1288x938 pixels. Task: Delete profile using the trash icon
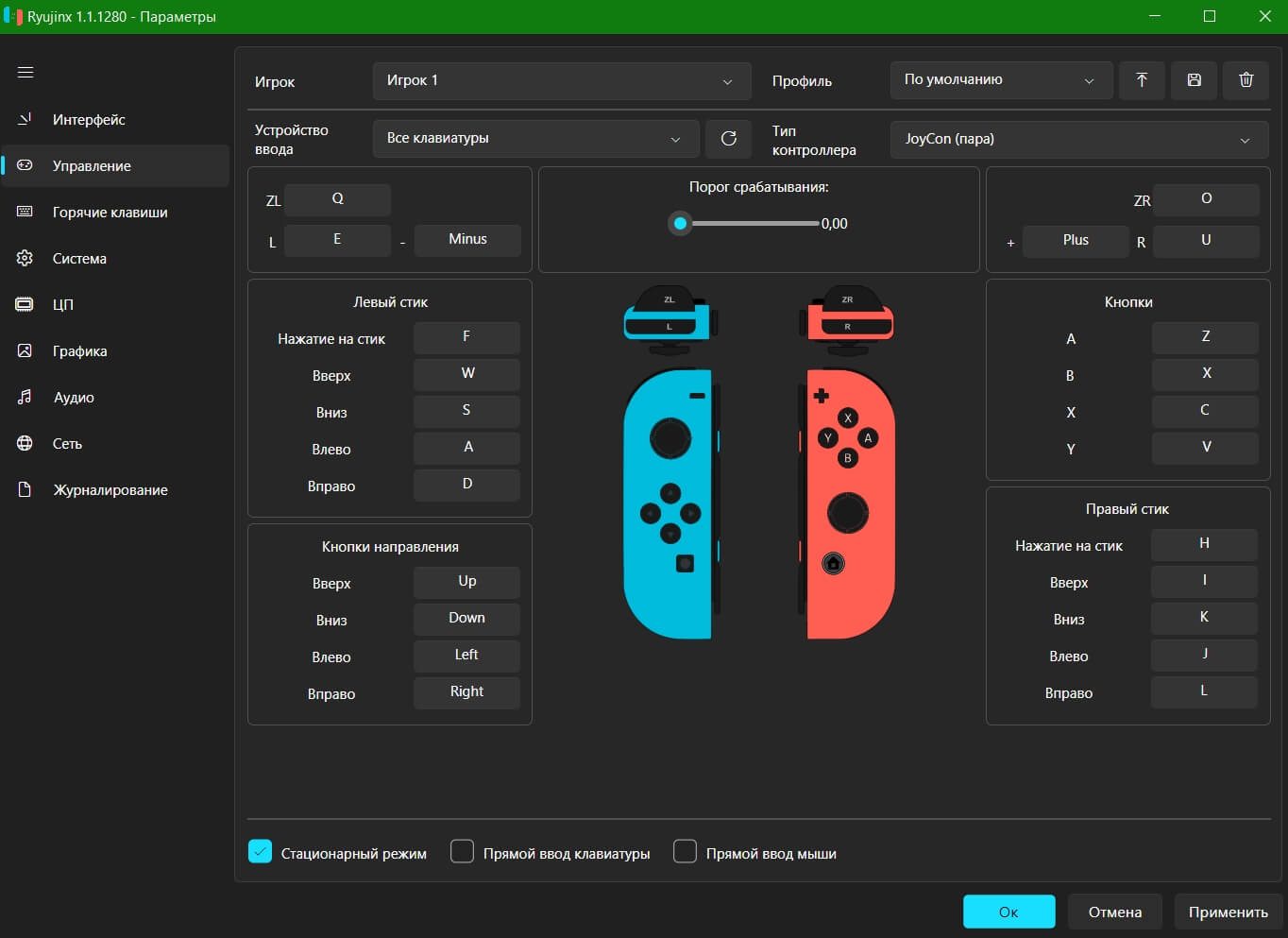click(x=1246, y=80)
